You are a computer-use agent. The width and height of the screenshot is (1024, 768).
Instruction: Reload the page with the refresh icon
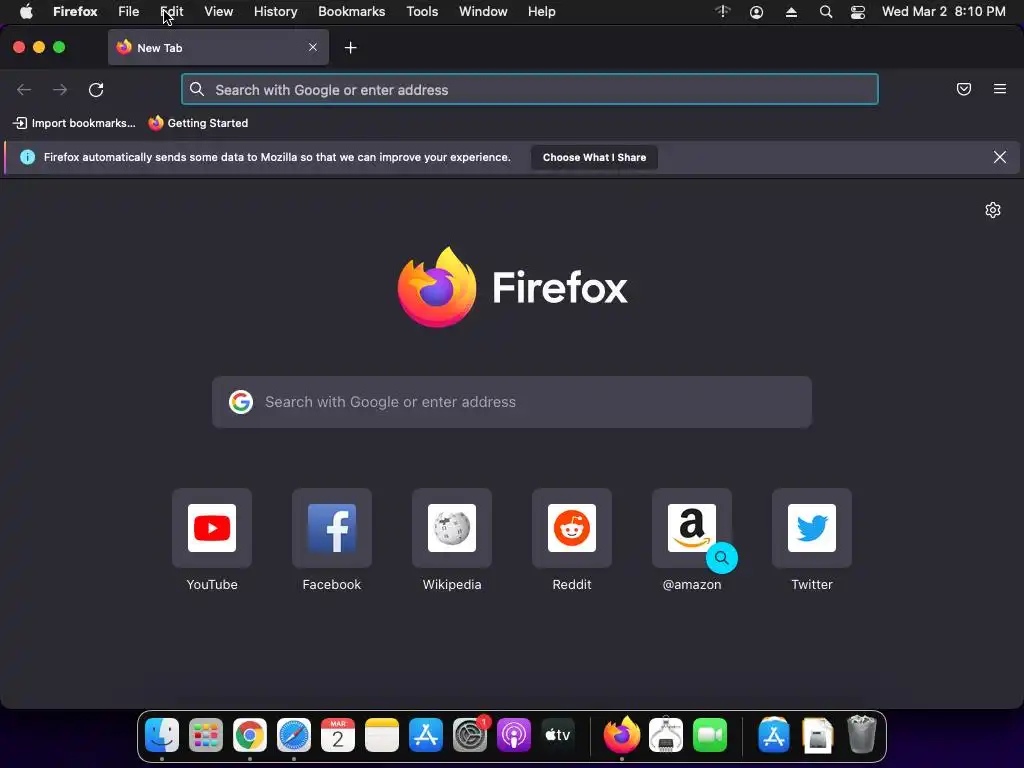[96, 89]
